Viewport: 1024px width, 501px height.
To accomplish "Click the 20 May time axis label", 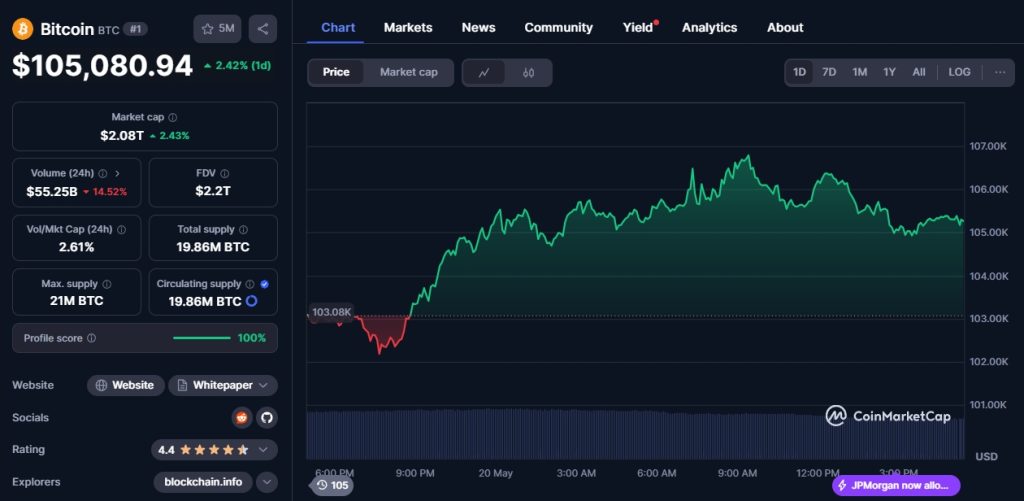I will point(497,473).
